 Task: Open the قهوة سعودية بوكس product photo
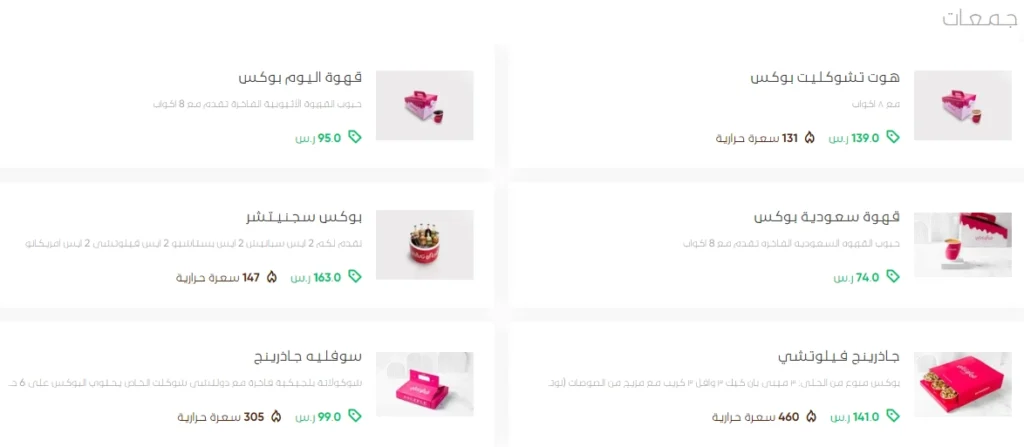[962, 244]
